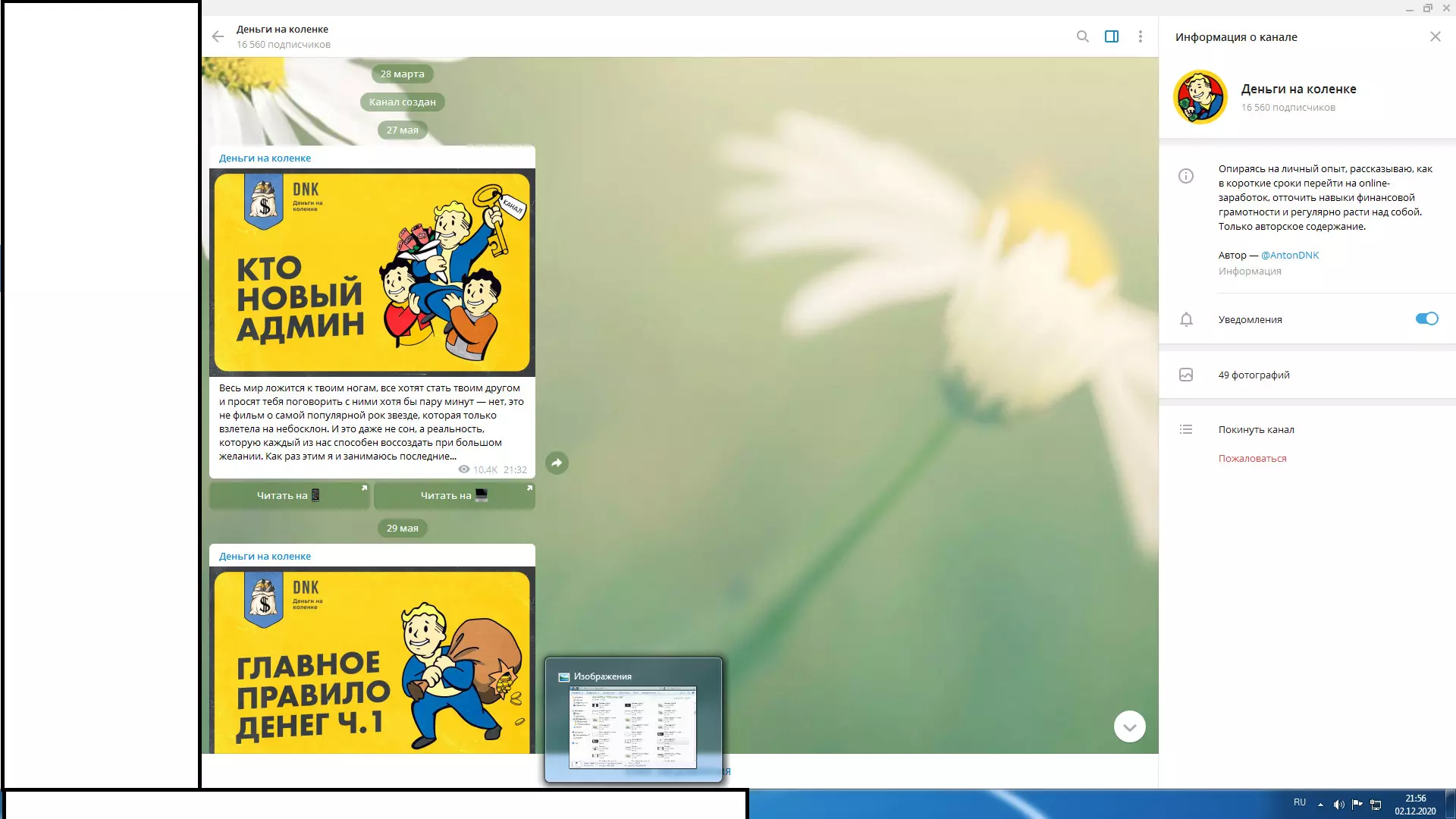The height and width of the screenshot is (819, 1456).
Task: Click the photos icon in info panel
Action: coord(1186,375)
